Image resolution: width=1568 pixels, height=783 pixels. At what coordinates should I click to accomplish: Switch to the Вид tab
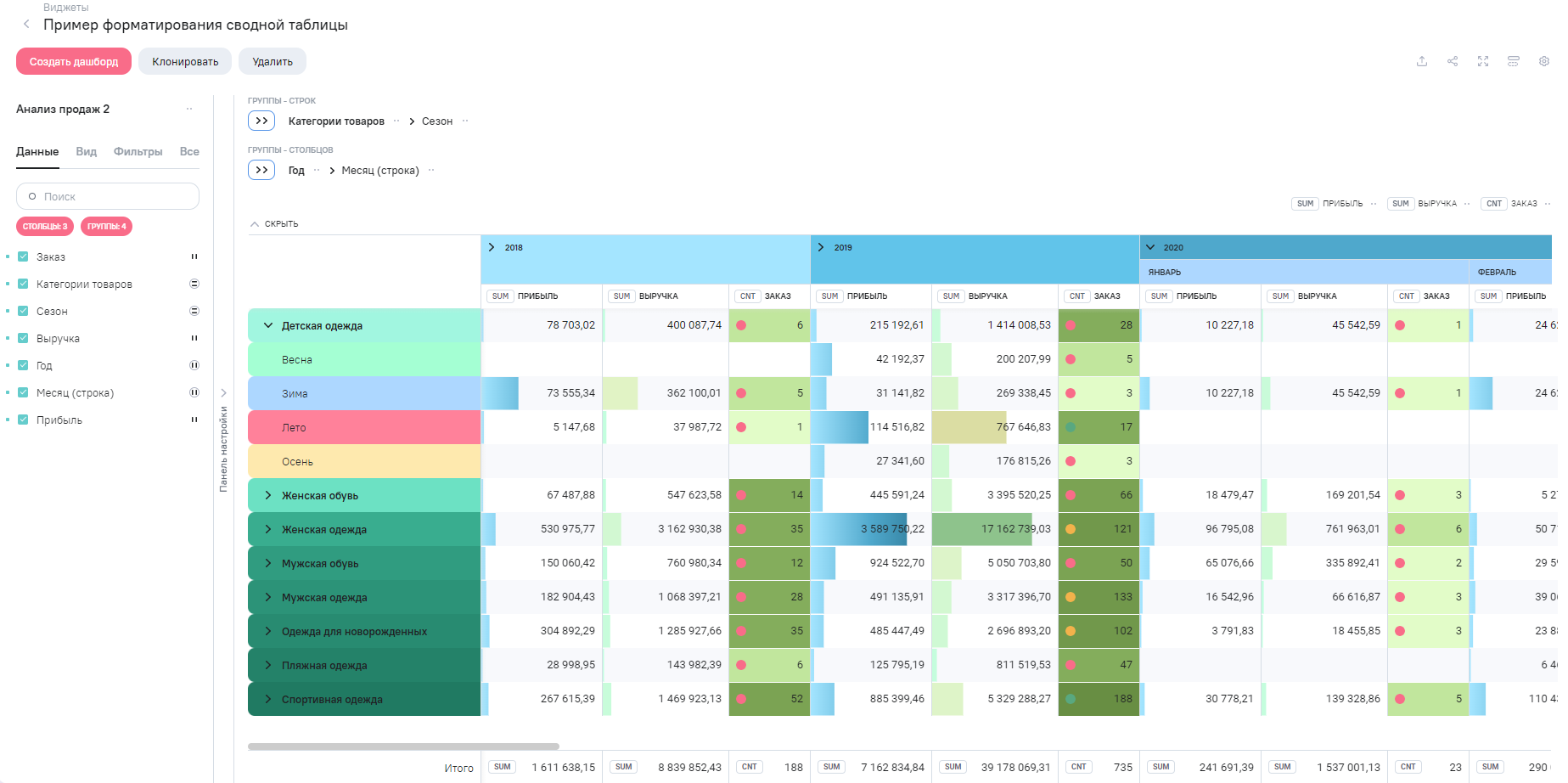point(86,151)
